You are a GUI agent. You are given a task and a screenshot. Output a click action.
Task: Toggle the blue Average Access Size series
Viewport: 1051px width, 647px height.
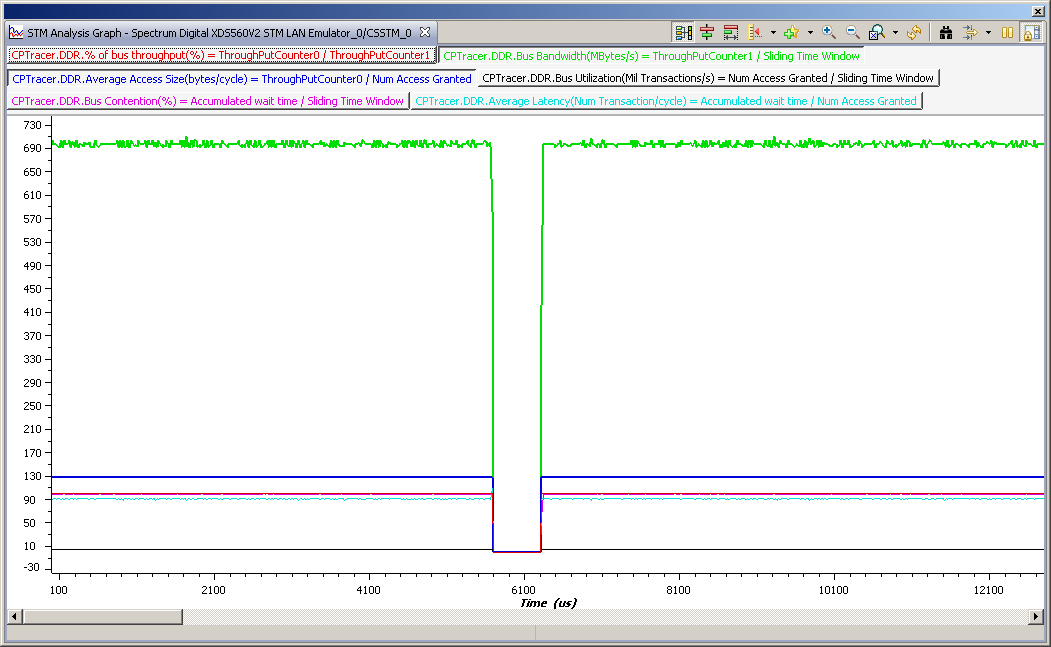point(242,79)
